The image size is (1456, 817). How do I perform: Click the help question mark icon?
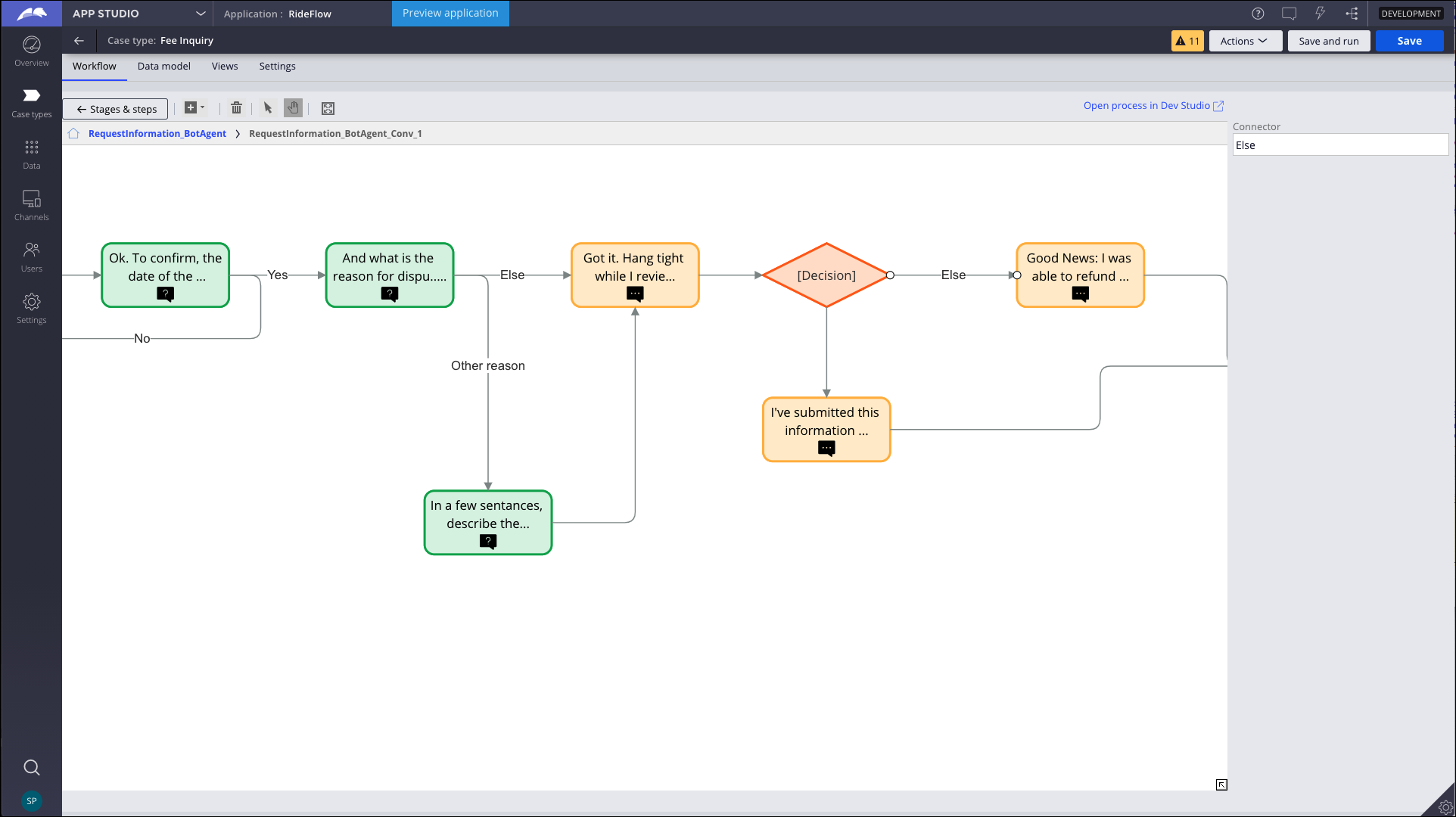(x=1258, y=14)
